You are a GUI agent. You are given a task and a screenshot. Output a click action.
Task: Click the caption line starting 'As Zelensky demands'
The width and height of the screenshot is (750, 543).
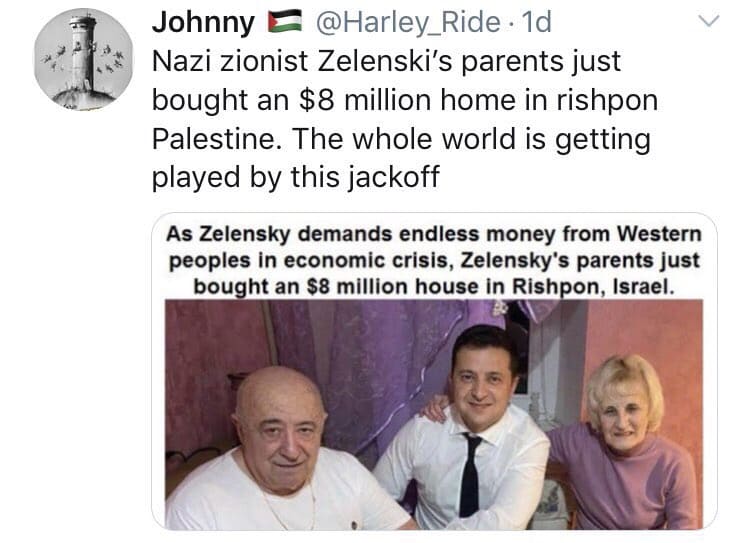pos(434,234)
